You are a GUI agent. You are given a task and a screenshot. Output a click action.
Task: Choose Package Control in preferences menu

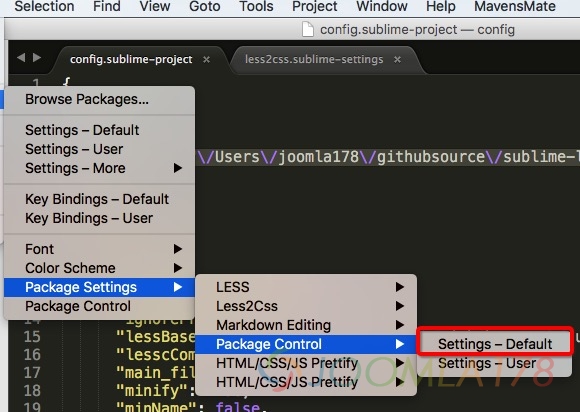tap(99, 306)
